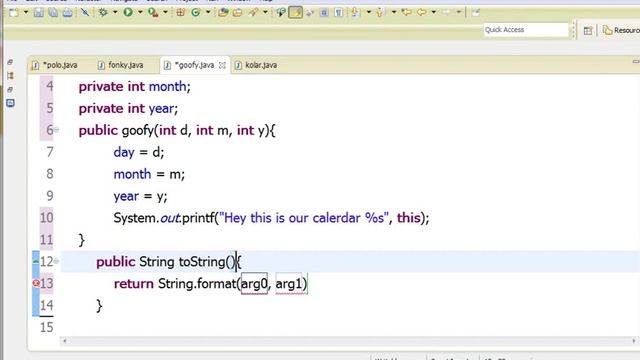Click on the word 'printf' in line 10

[x=198, y=218]
